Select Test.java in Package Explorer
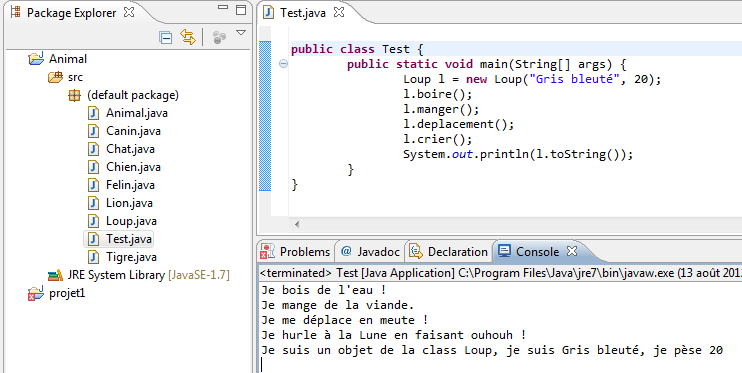742x373 pixels. tap(129, 239)
